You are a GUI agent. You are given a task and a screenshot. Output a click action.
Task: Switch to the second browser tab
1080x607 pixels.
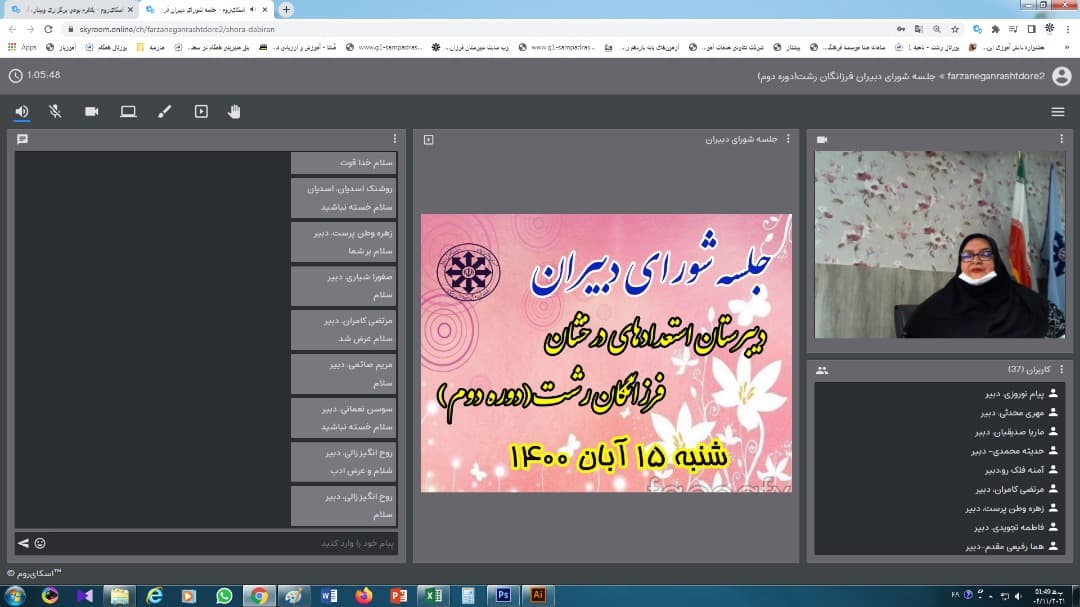click(205, 9)
